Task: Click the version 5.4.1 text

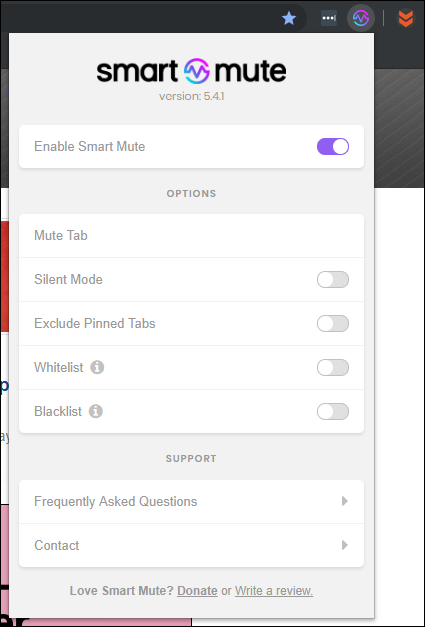Action: tap(192, 96)
